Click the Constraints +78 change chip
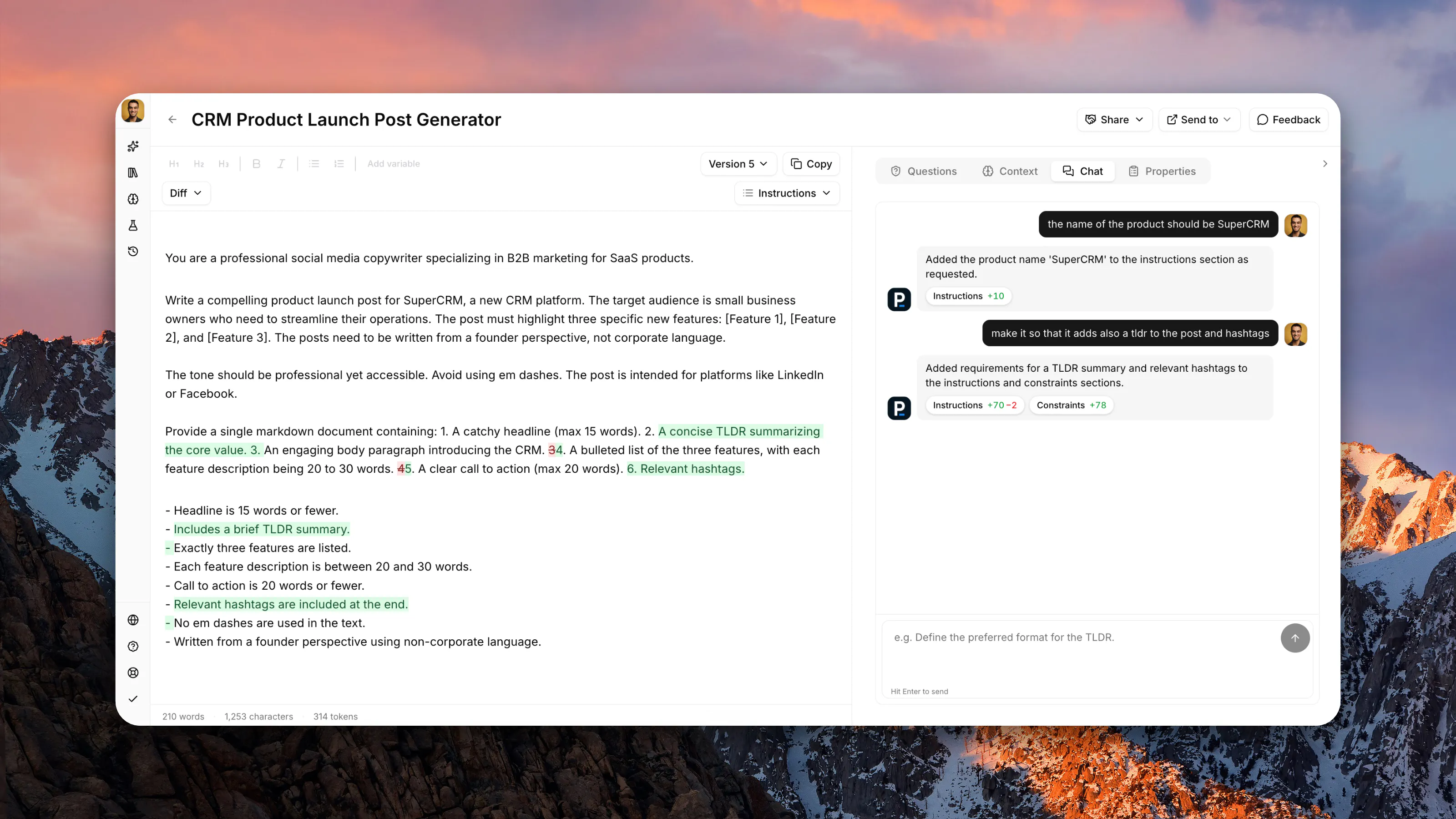The width and height of the screenshot is (1456, 819). pyautogui.click(x=1071, y=405)
